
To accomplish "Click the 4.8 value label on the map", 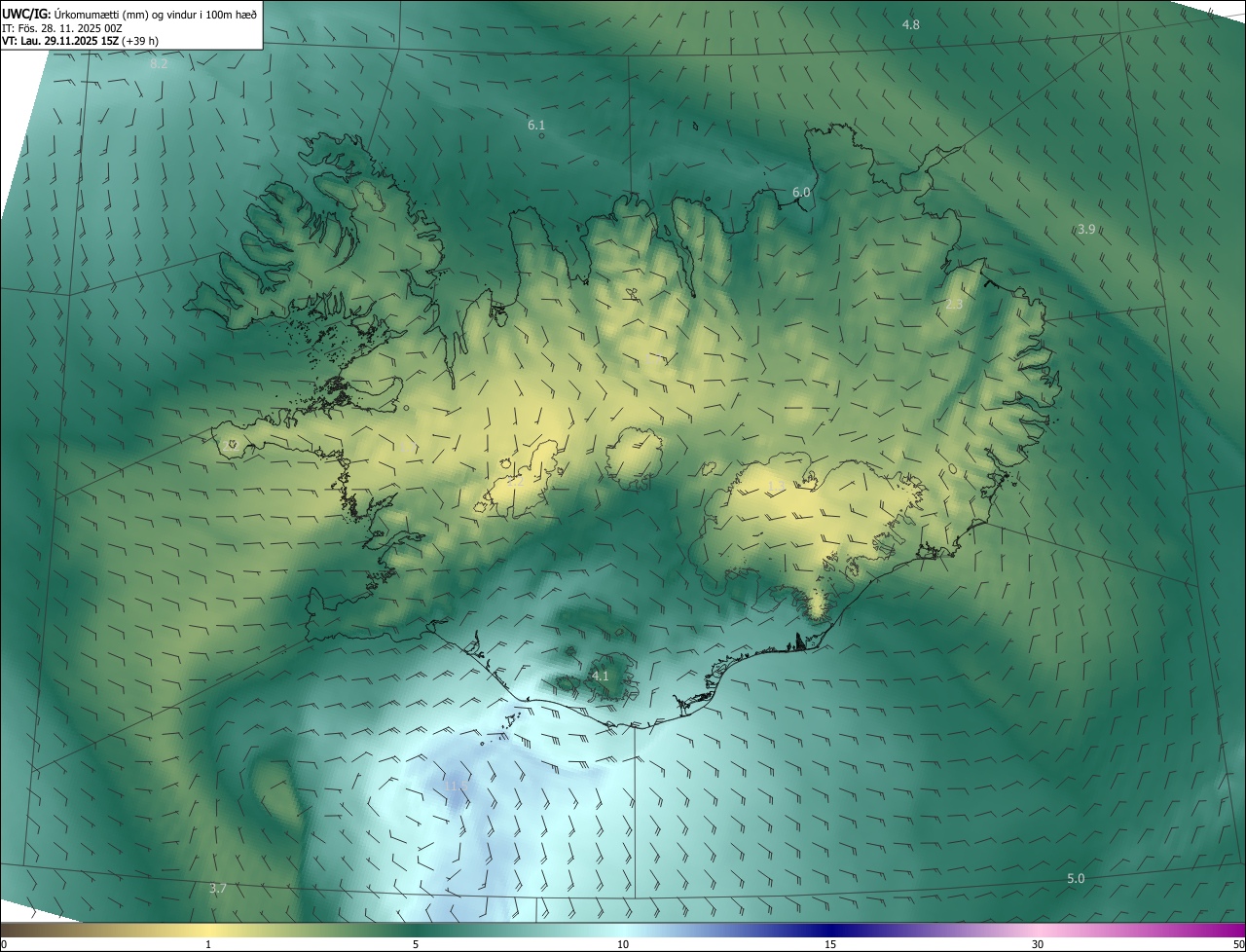I will pos(911,24).
